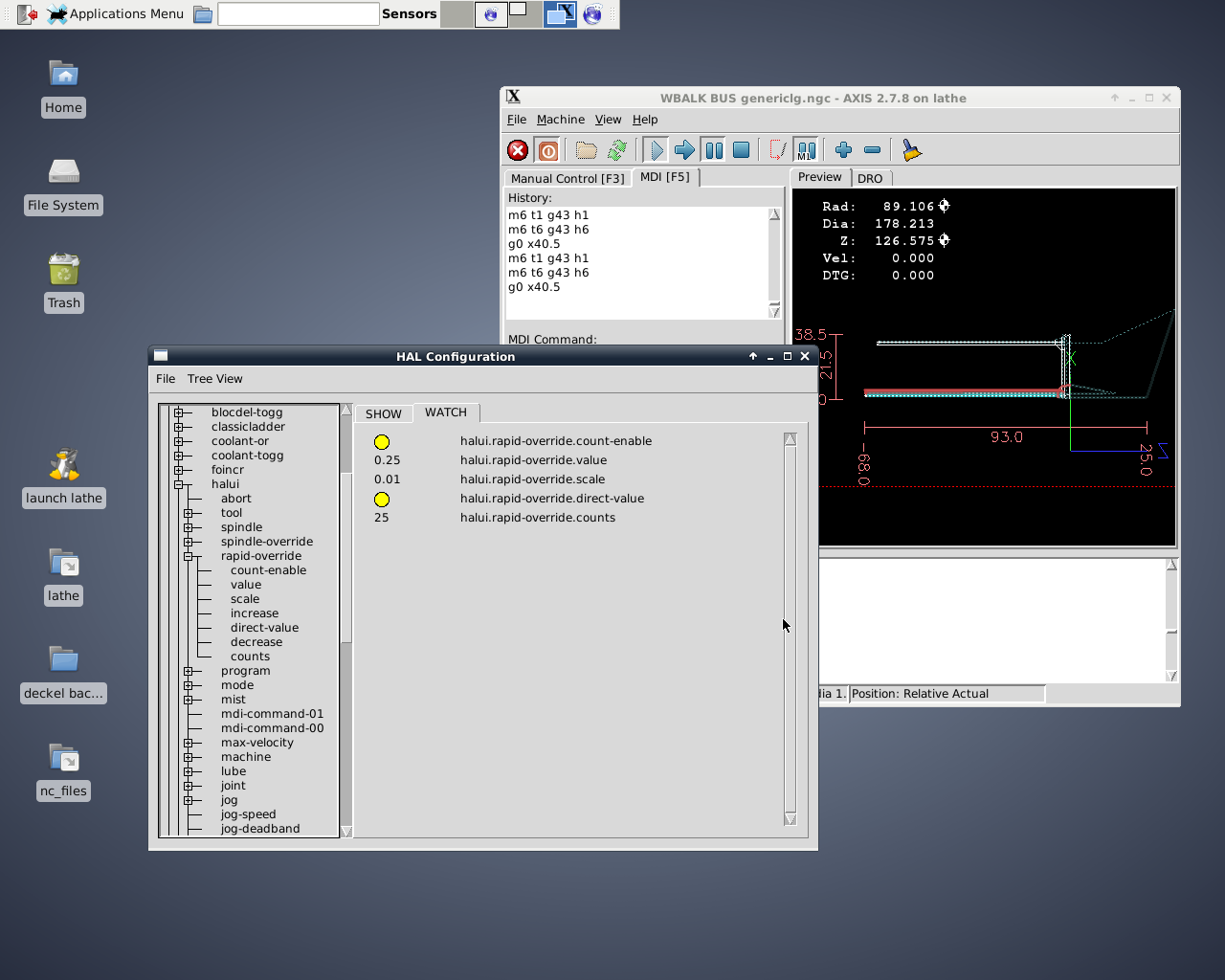Expand the spindle-override tree node
Screen dimensions: 1225x980
[189, 542]
